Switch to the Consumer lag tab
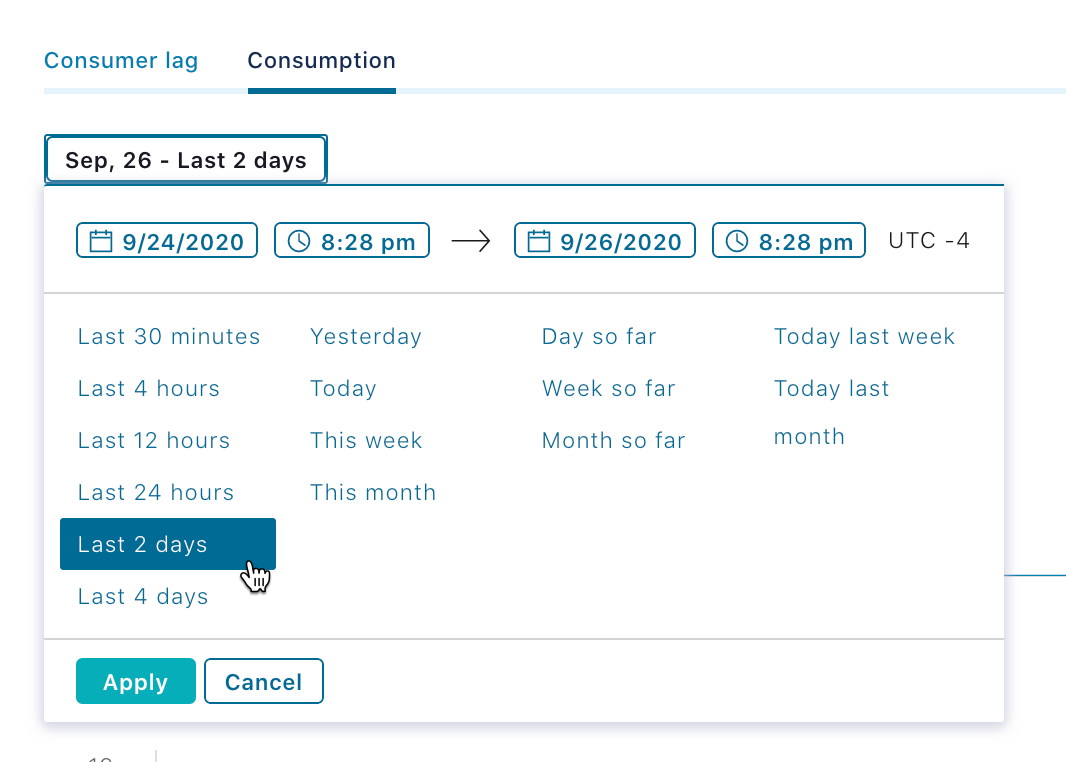1066x762 pixels. tap(121, 60)
